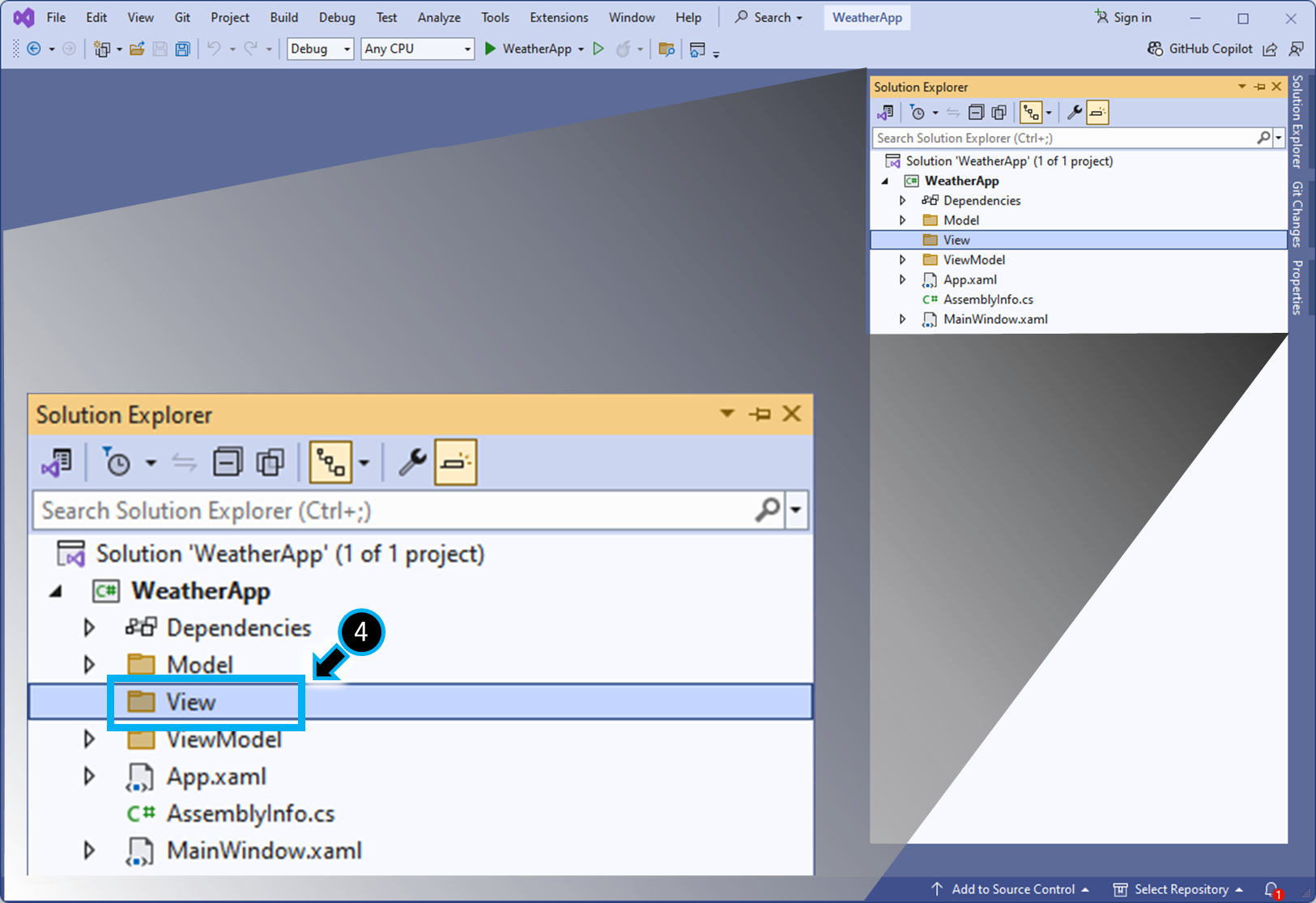Open the main toolbar overflow options arrow

click(716, 53)
